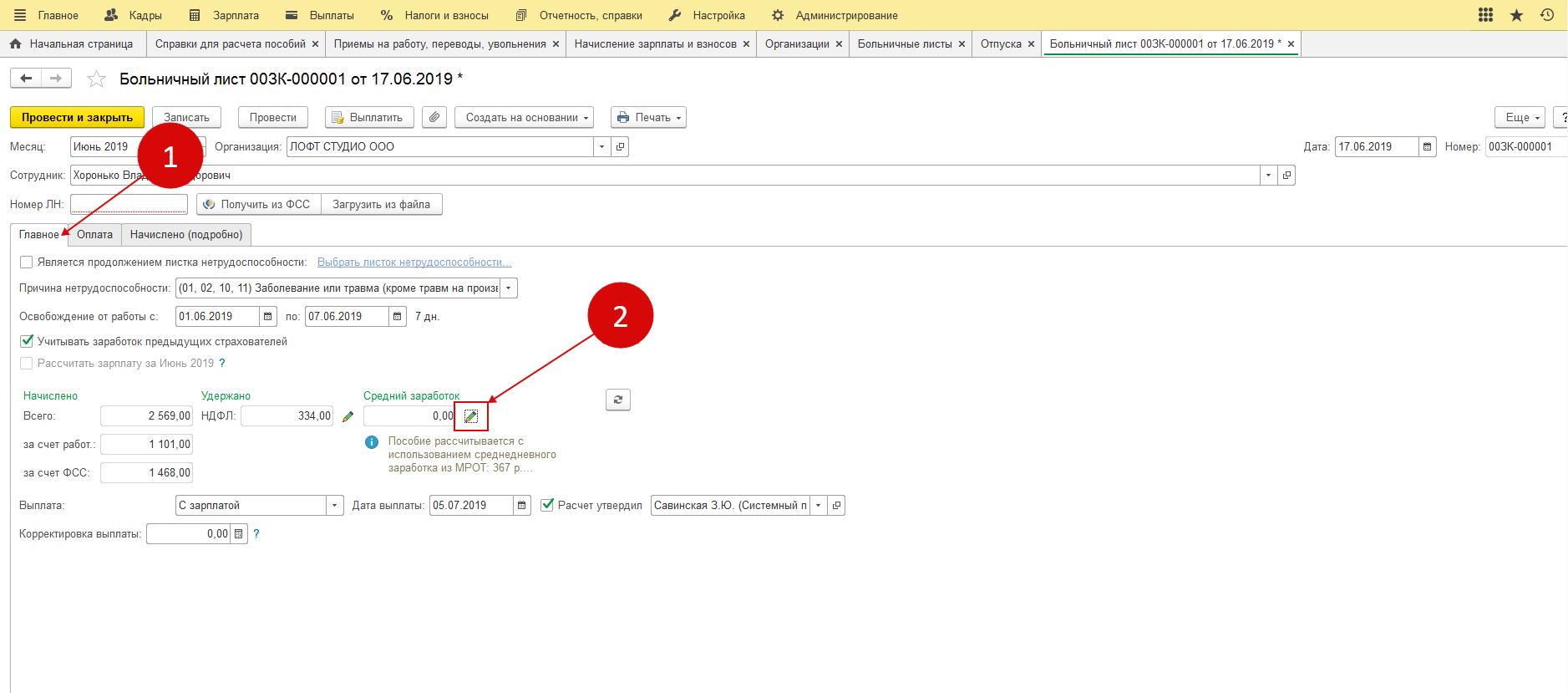This screenshot has height=693, width=1568.
Task: Open Администрирование menu section
Action: (835, 15)
